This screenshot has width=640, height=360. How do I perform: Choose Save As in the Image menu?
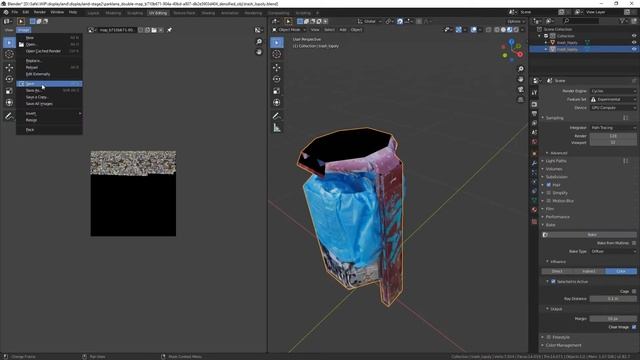point(49,90)
